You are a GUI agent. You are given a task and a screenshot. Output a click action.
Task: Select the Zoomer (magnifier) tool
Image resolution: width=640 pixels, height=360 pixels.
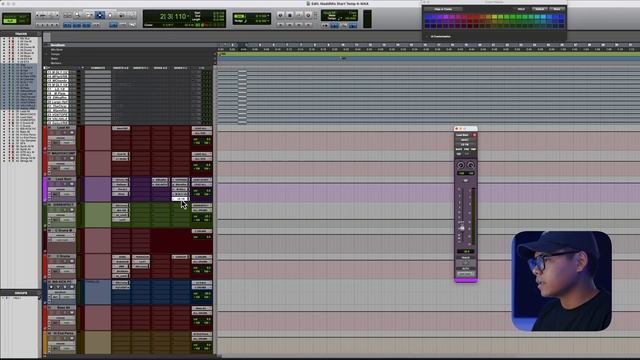[77, 15]
